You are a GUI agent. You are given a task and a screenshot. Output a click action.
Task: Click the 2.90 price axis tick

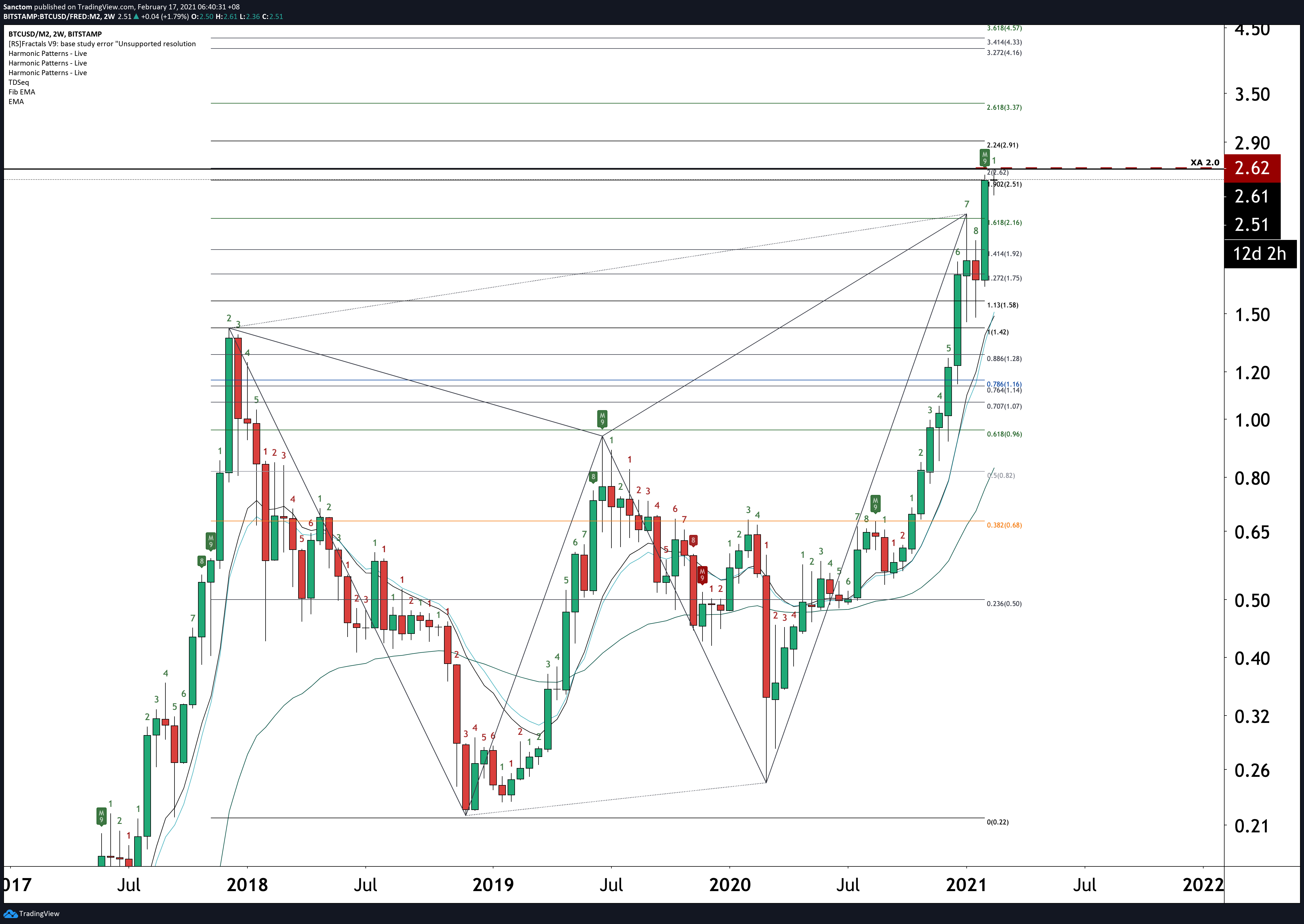coord(1252,143)
